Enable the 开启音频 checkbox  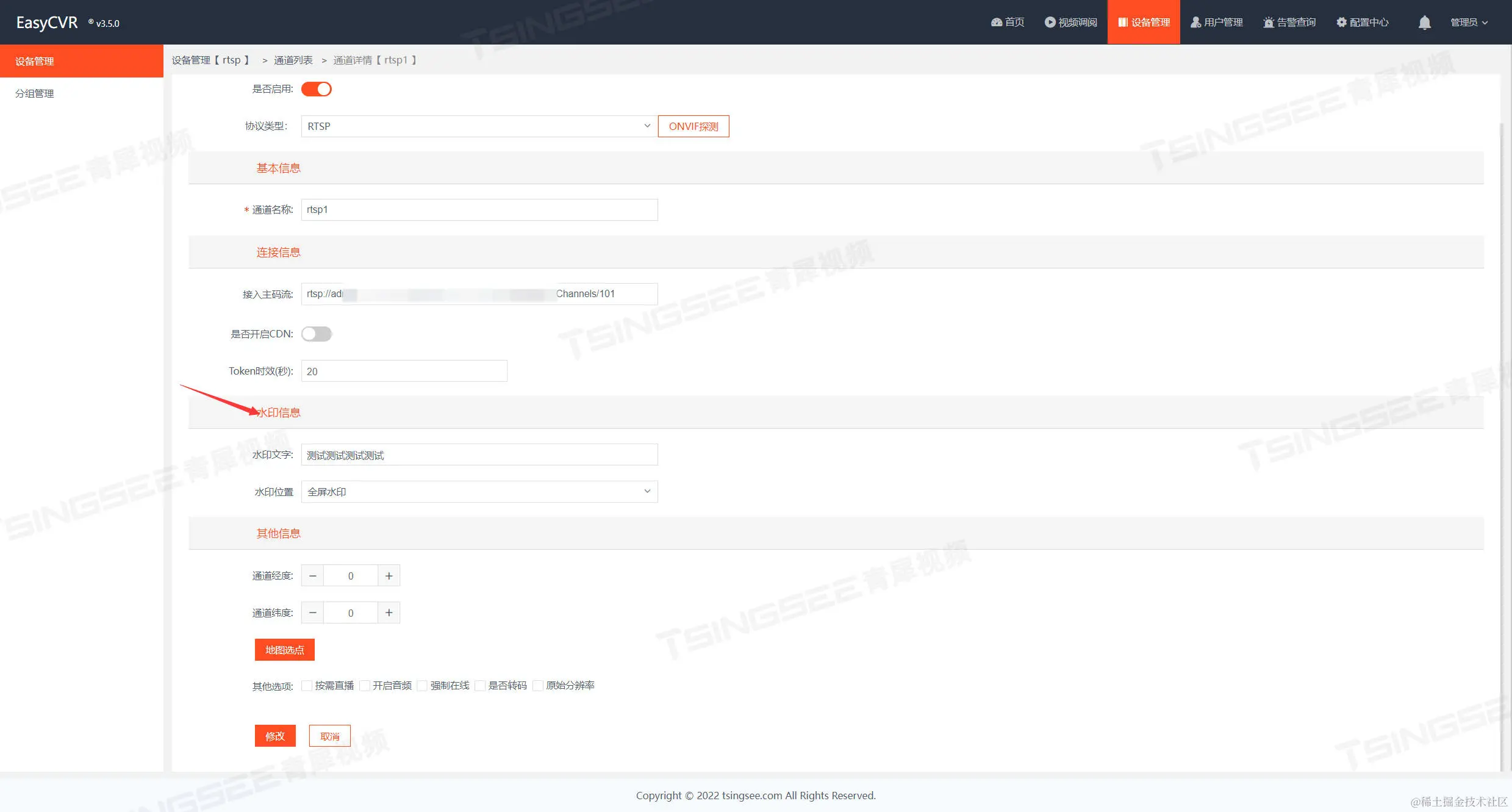[365, 686]
